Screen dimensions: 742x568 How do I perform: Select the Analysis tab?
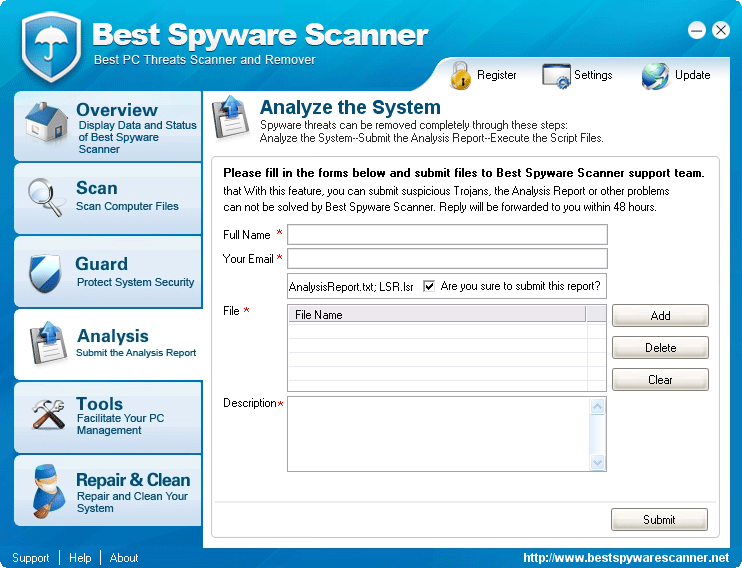(x=108, y=345)
